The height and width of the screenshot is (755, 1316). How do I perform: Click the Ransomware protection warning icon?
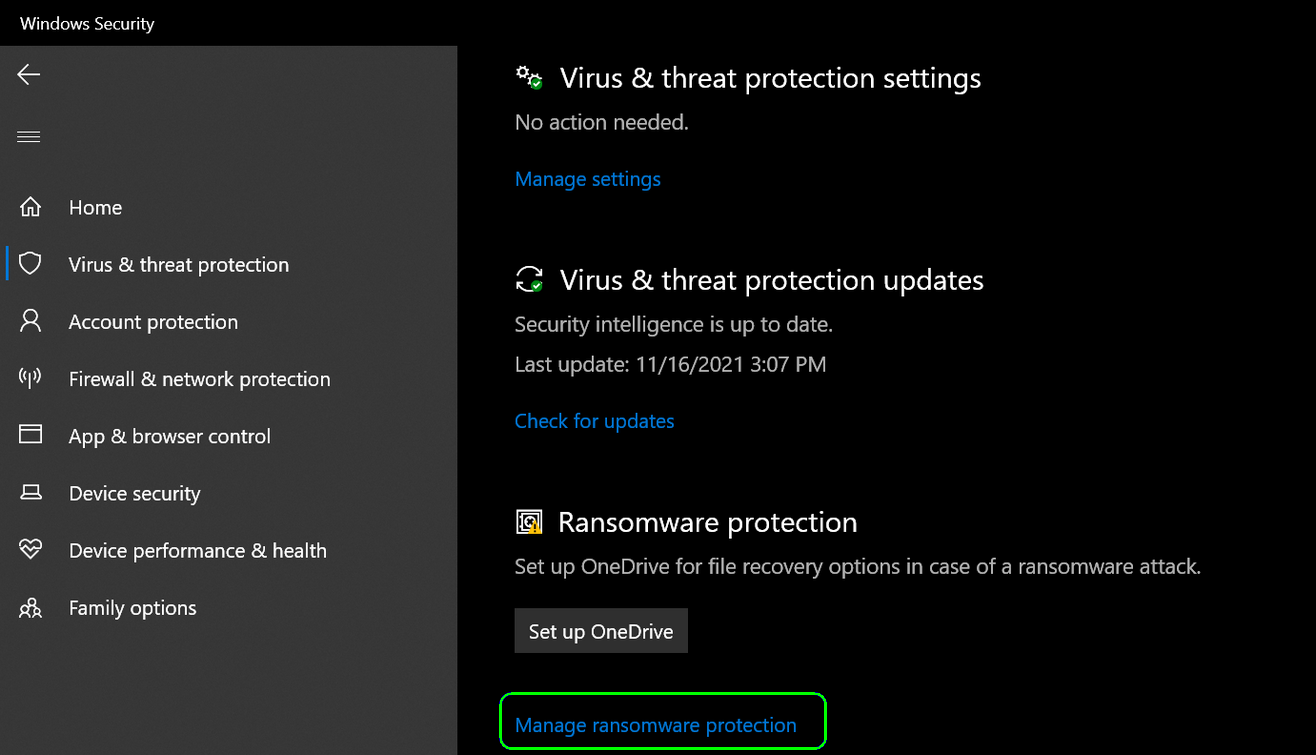[528, 522]
